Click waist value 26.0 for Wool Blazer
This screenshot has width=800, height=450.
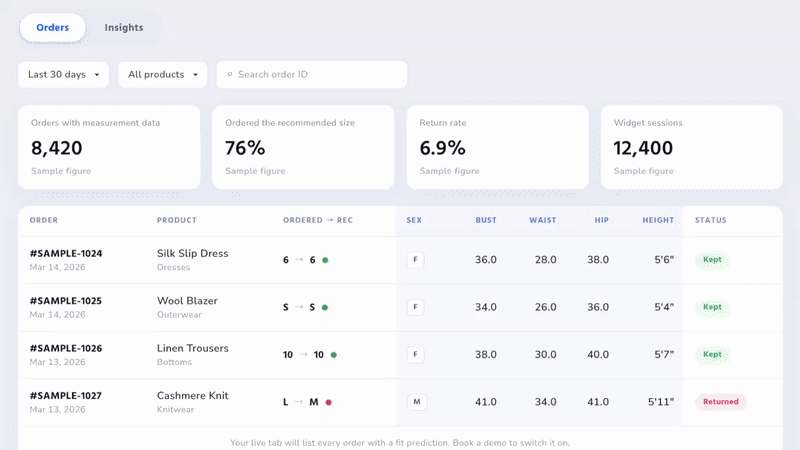tap(545, 307)
